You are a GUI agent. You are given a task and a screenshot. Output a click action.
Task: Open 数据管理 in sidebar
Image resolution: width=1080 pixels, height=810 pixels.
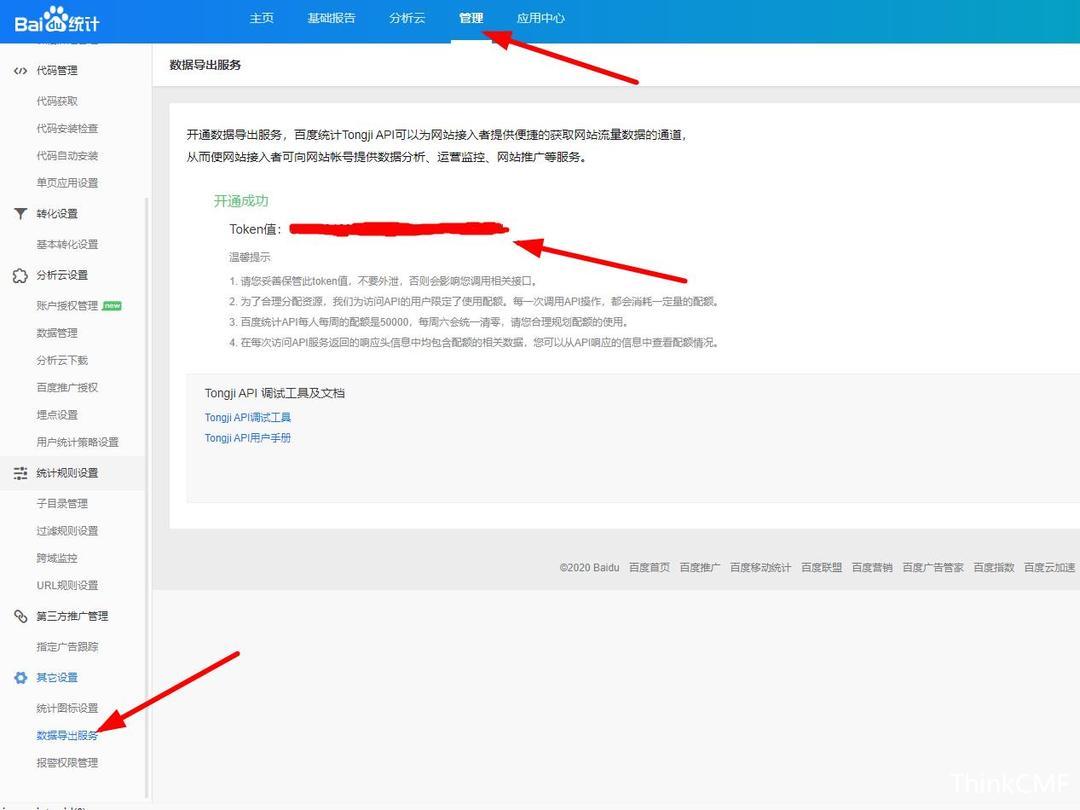point(57,333)
